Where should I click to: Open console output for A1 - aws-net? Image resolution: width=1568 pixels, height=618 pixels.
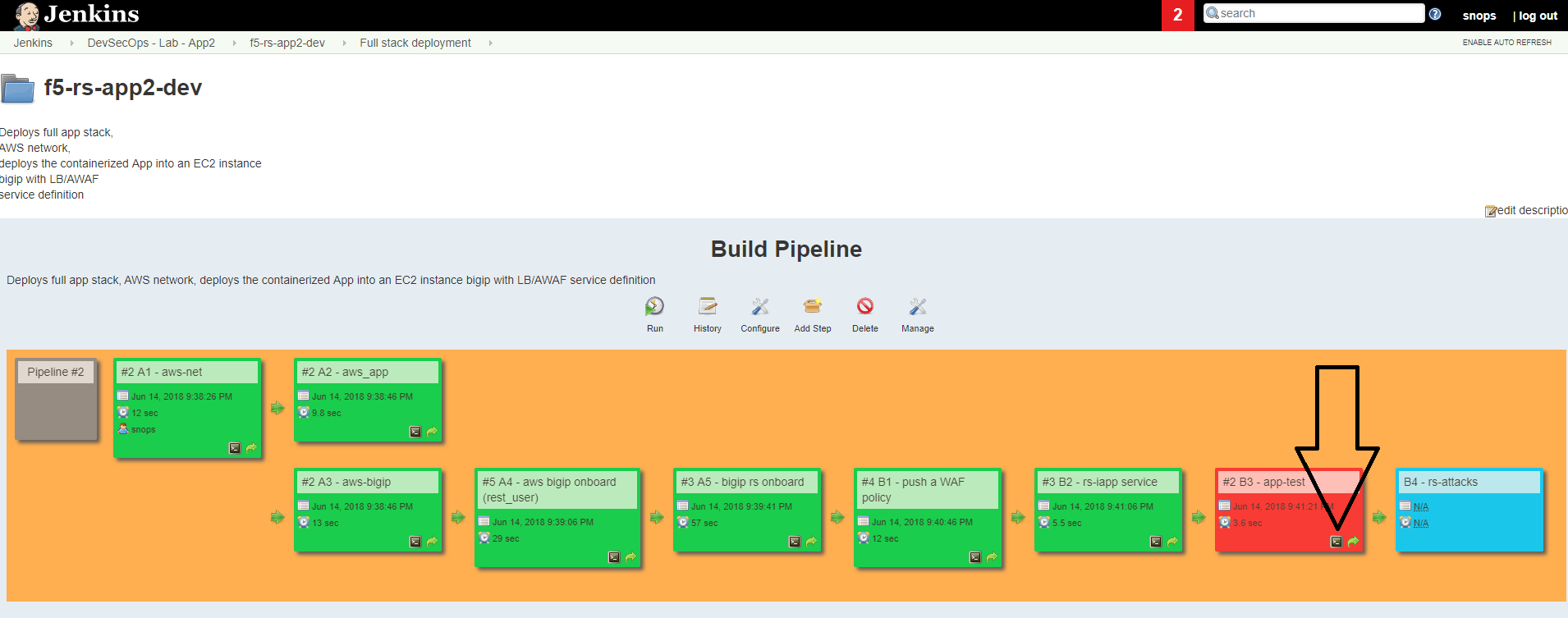click(x=235, y=448)
